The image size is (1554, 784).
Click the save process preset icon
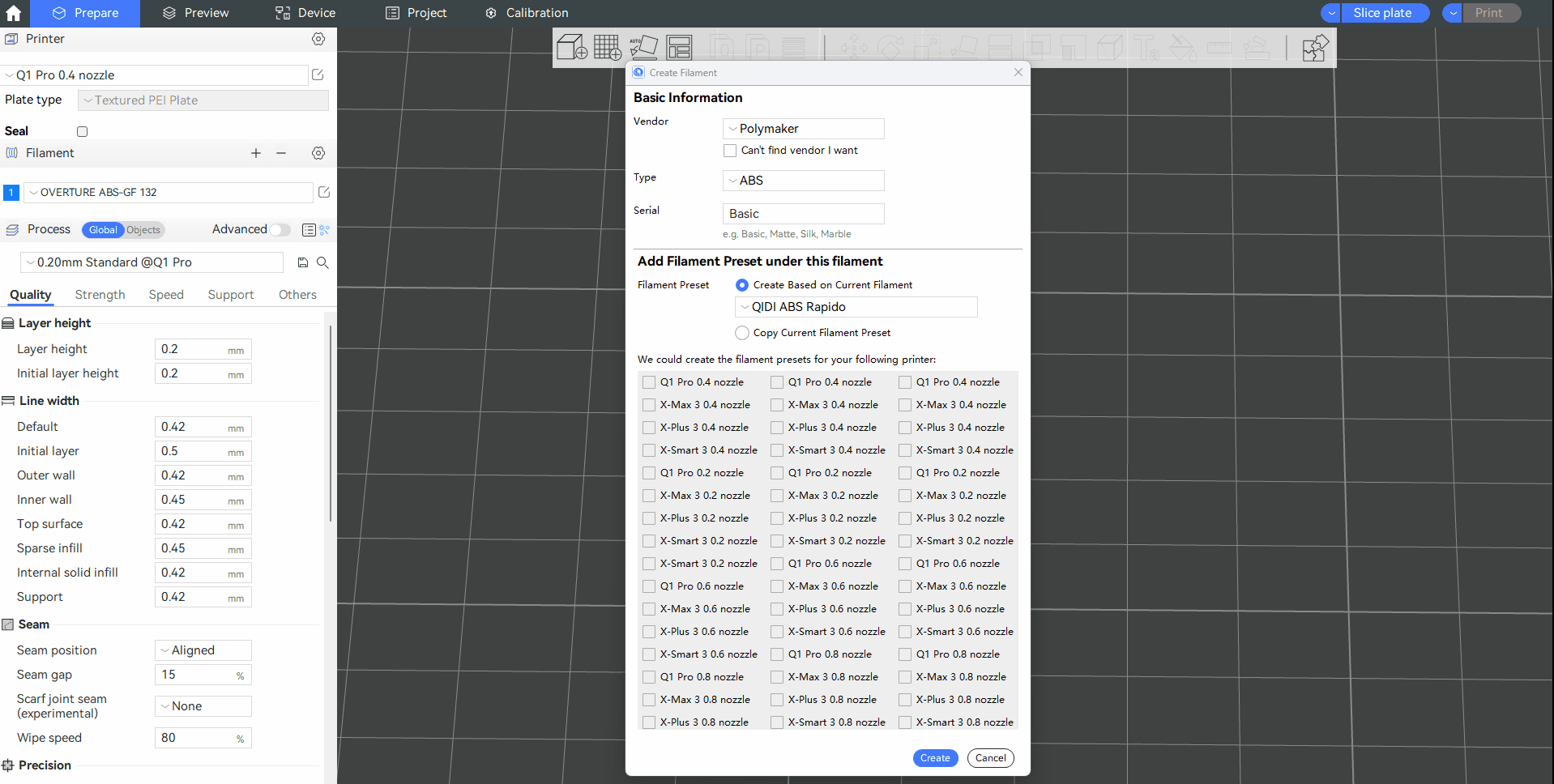303,262
